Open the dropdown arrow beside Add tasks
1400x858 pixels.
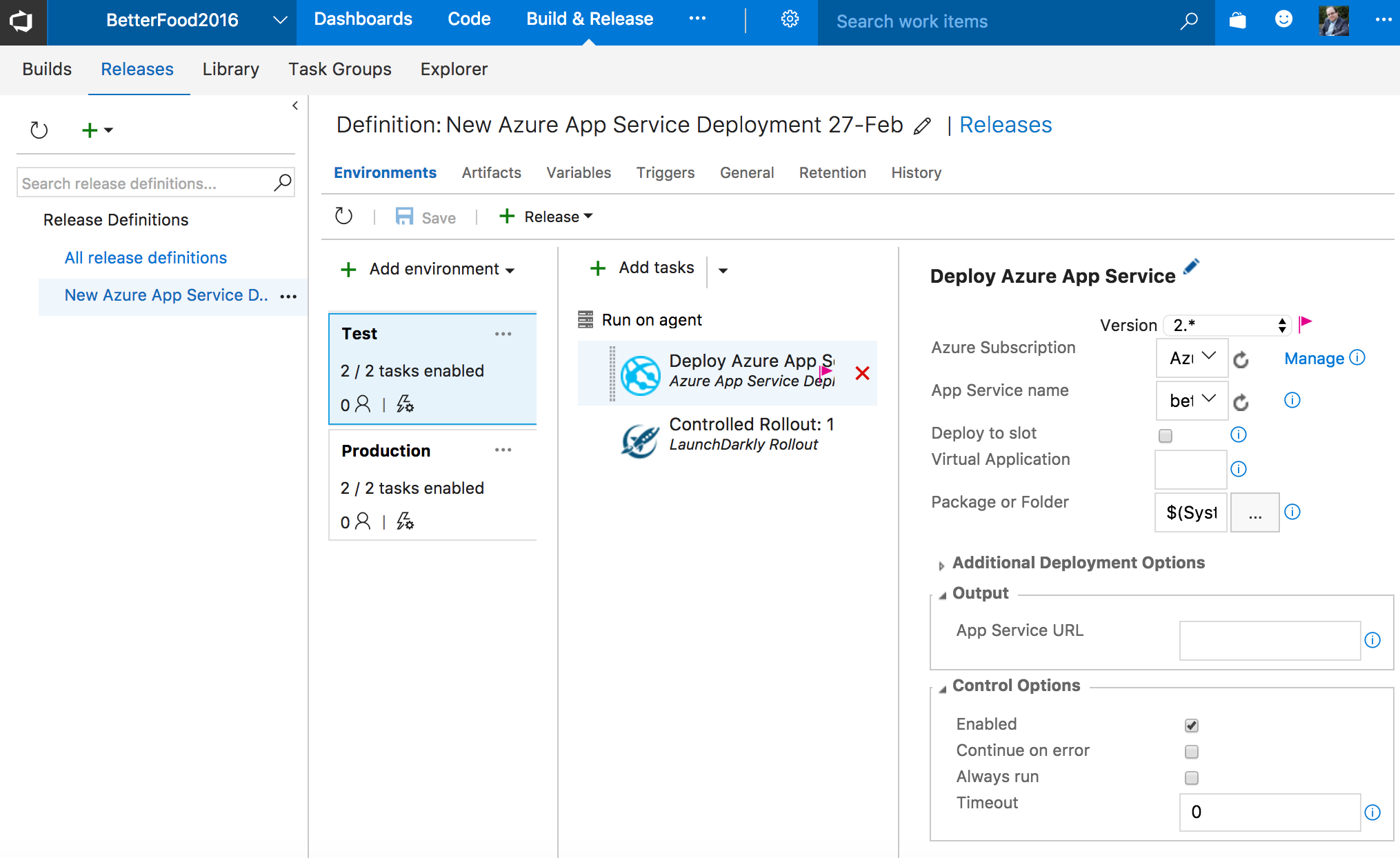pos(723,270)
